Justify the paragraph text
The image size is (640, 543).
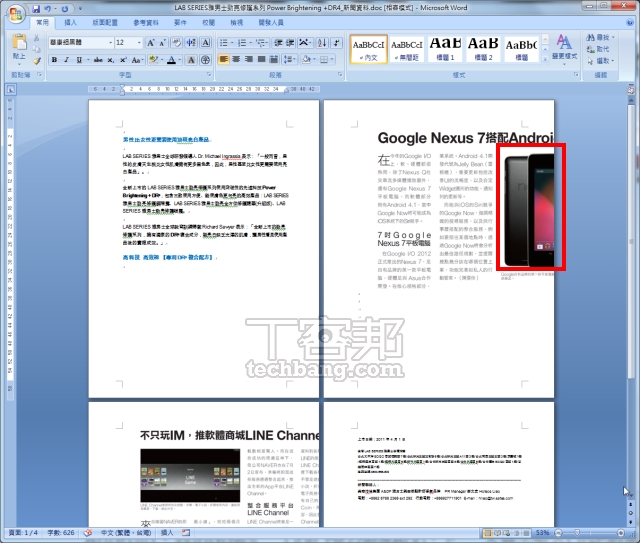261,60
